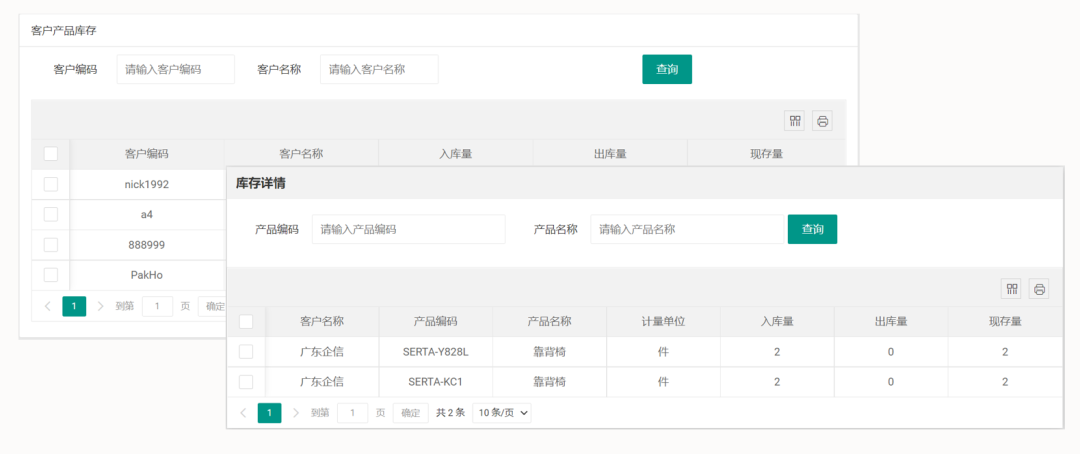Select page 1 in 客户产品库存 pagination
1080x454 pixels.
[74, 306]
